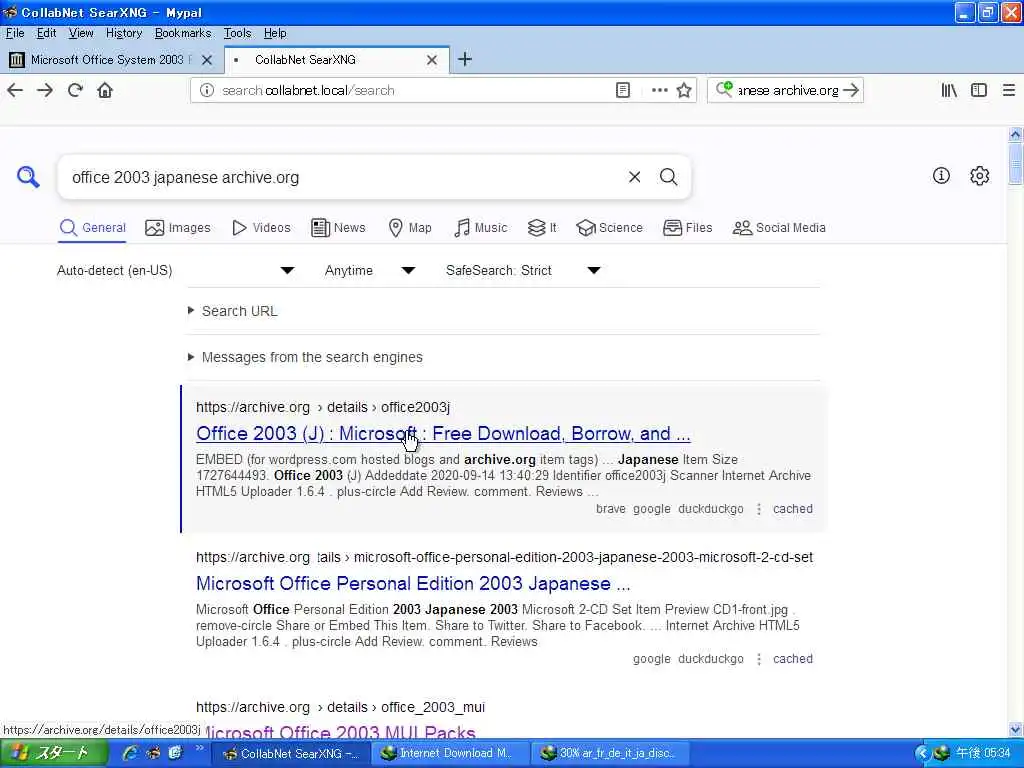Show sidebars toolbar icon
This screenshot has height=768, width=1024.
pyautogui.click(x=978, y=90)
